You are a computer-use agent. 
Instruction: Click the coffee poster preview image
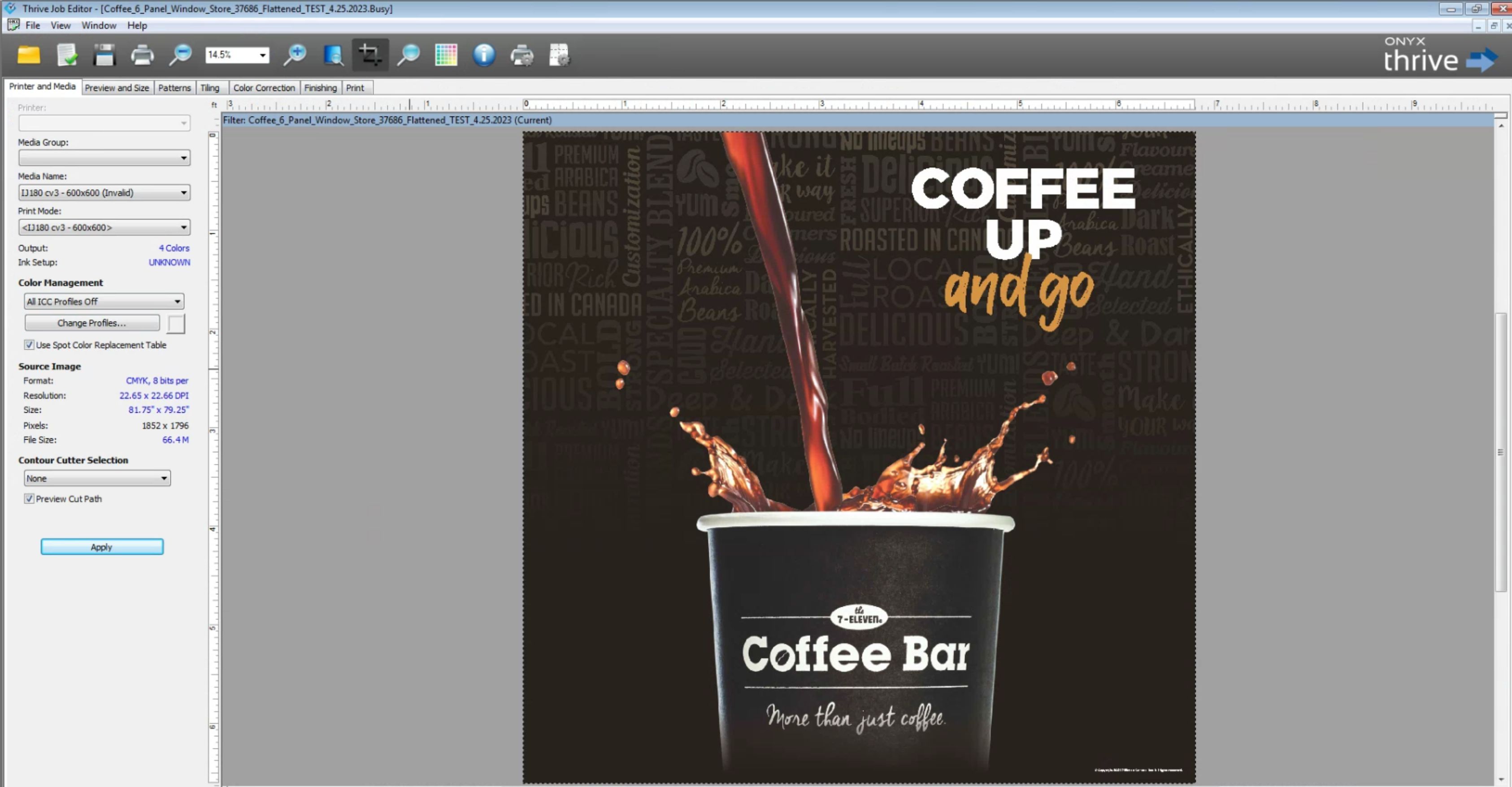[859, 457]
